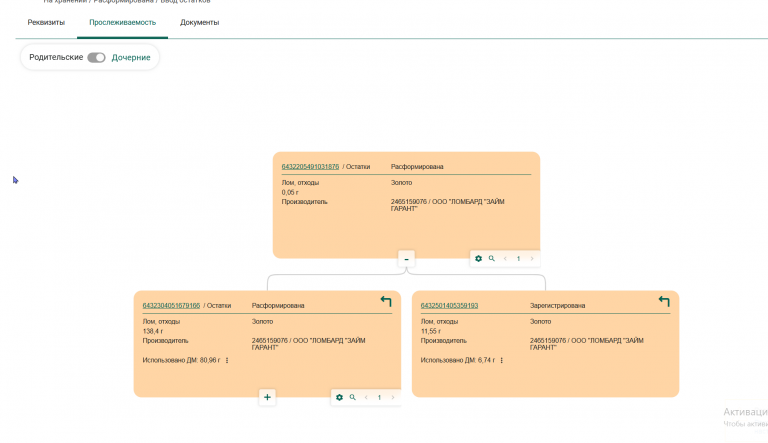Expand the 138,4 г card's children with plus
Viewport: 768px width, 443px height.
[267, 397]
